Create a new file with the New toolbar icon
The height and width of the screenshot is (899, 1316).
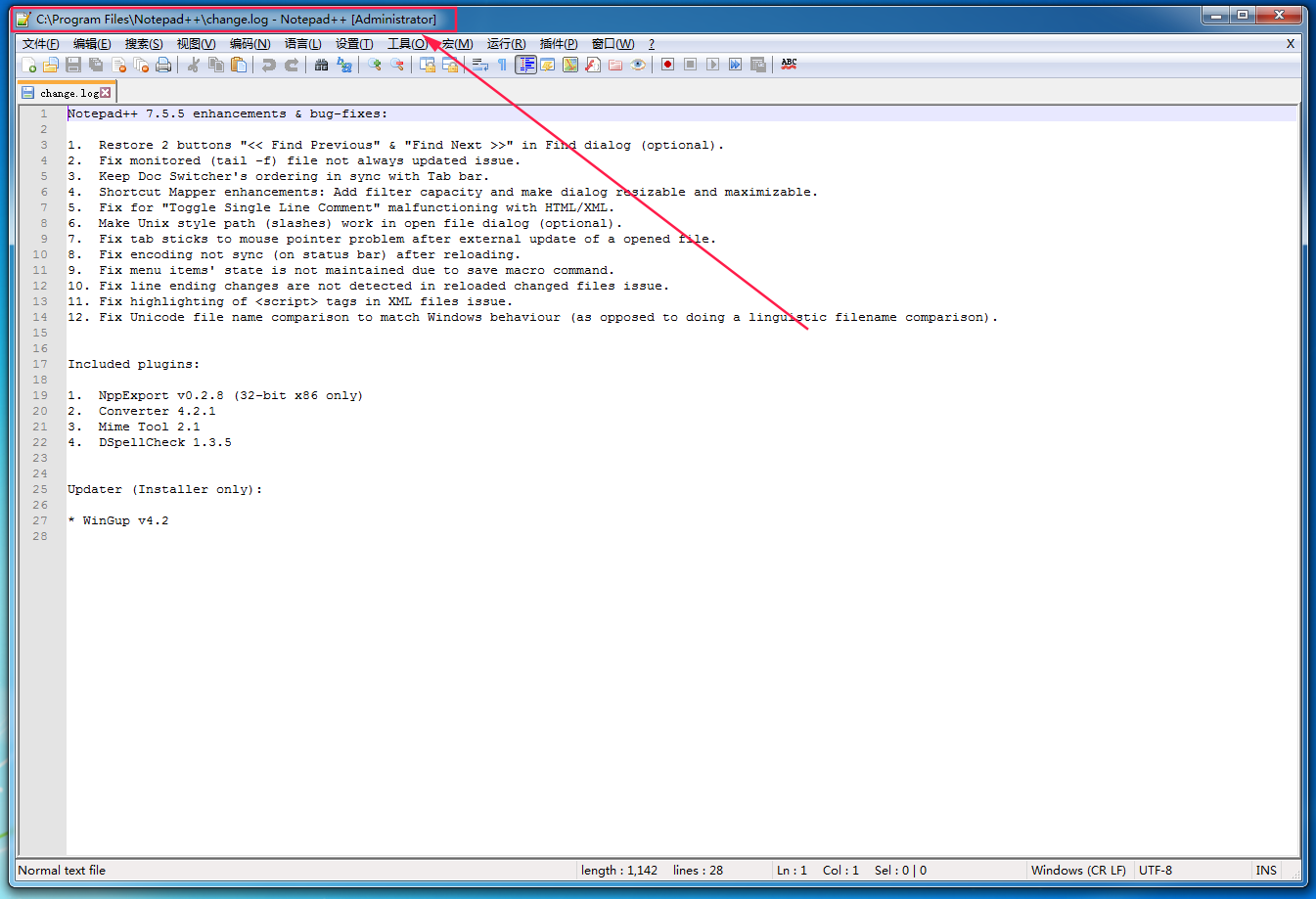(x=28, y=65)
